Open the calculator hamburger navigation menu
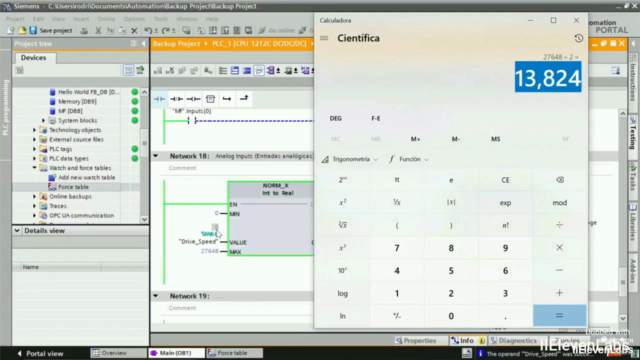 pos(324,38)
